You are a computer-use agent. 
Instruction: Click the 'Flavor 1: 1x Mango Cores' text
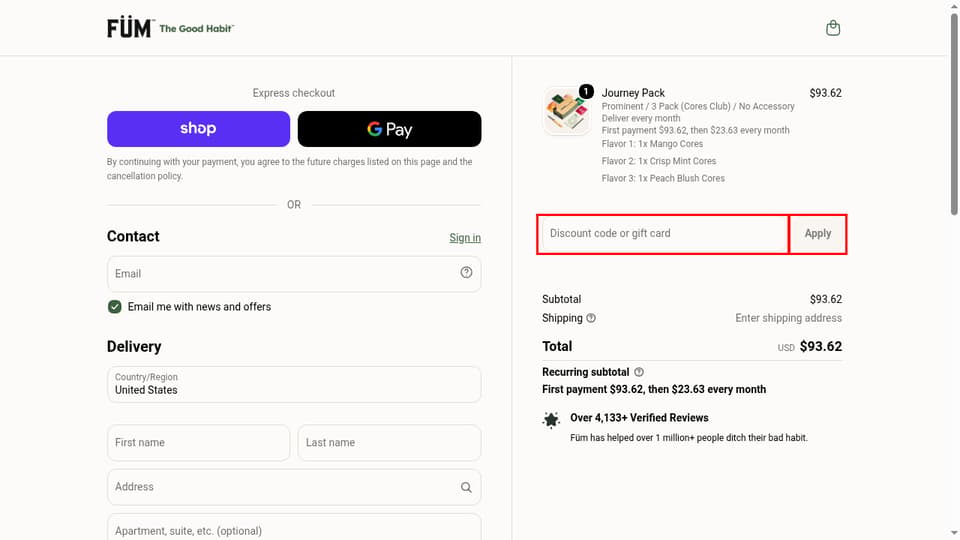pyautogui.click(x=652, y=144)
